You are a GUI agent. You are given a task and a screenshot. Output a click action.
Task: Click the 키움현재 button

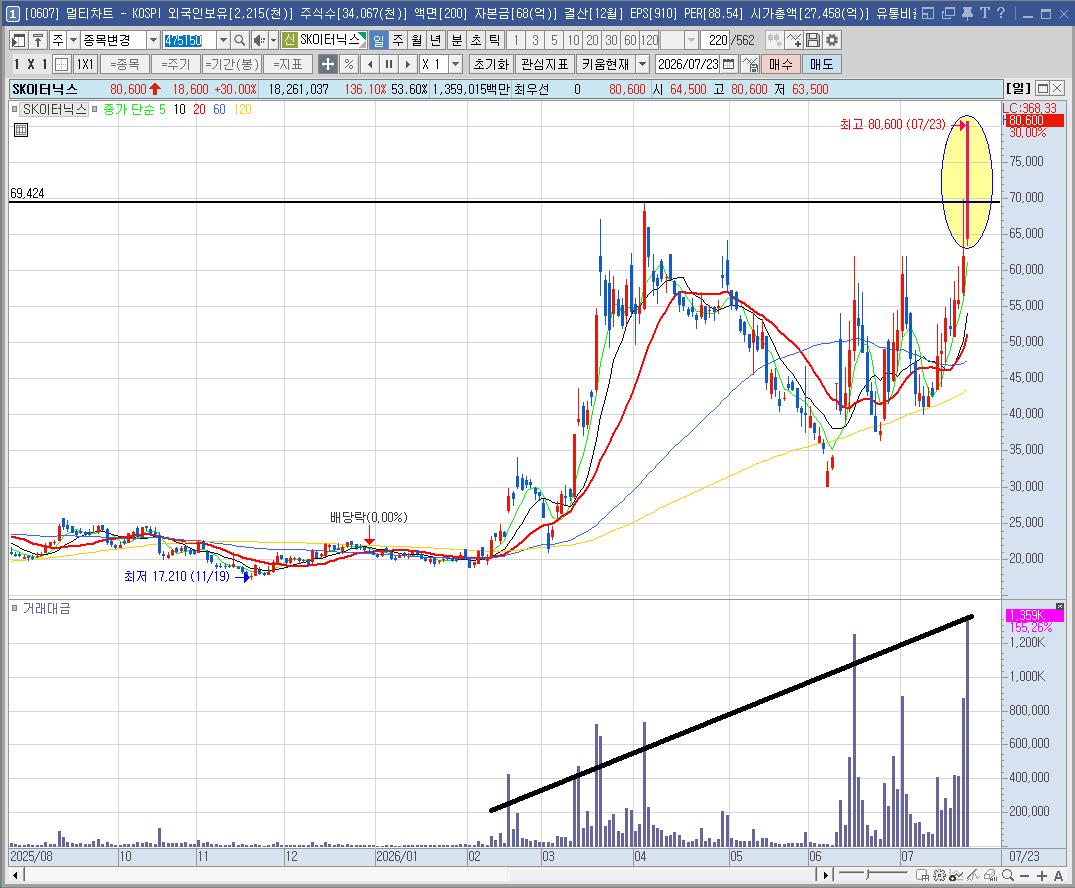(605, 64)
